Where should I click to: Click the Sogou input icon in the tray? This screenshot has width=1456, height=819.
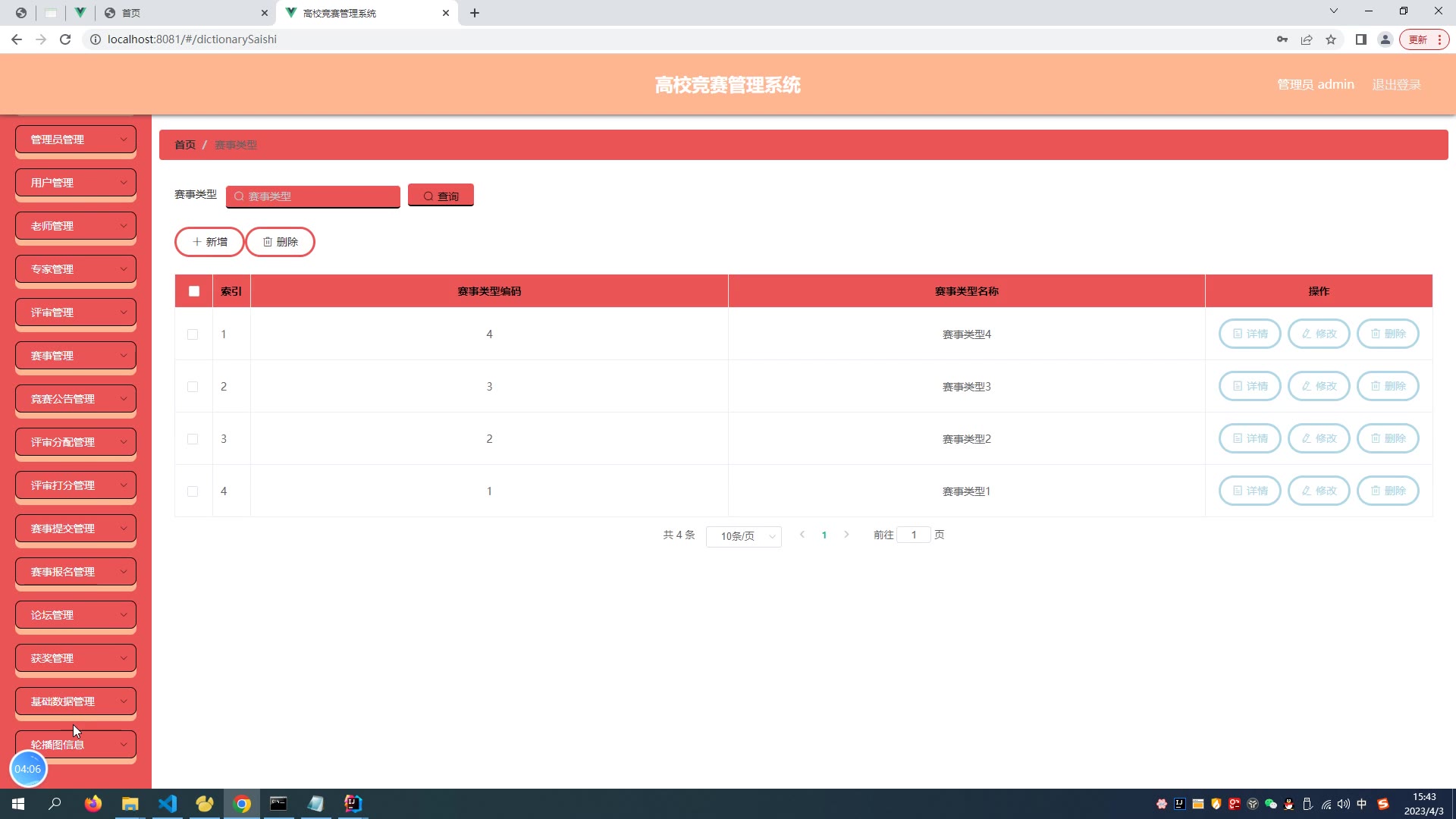coord(1383,804)
